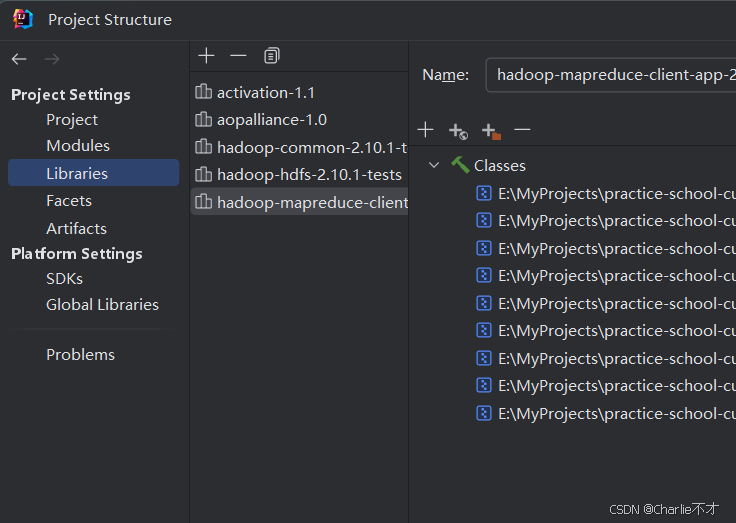Click the Remove class root minus icon
736x523 pixels.
522,130
